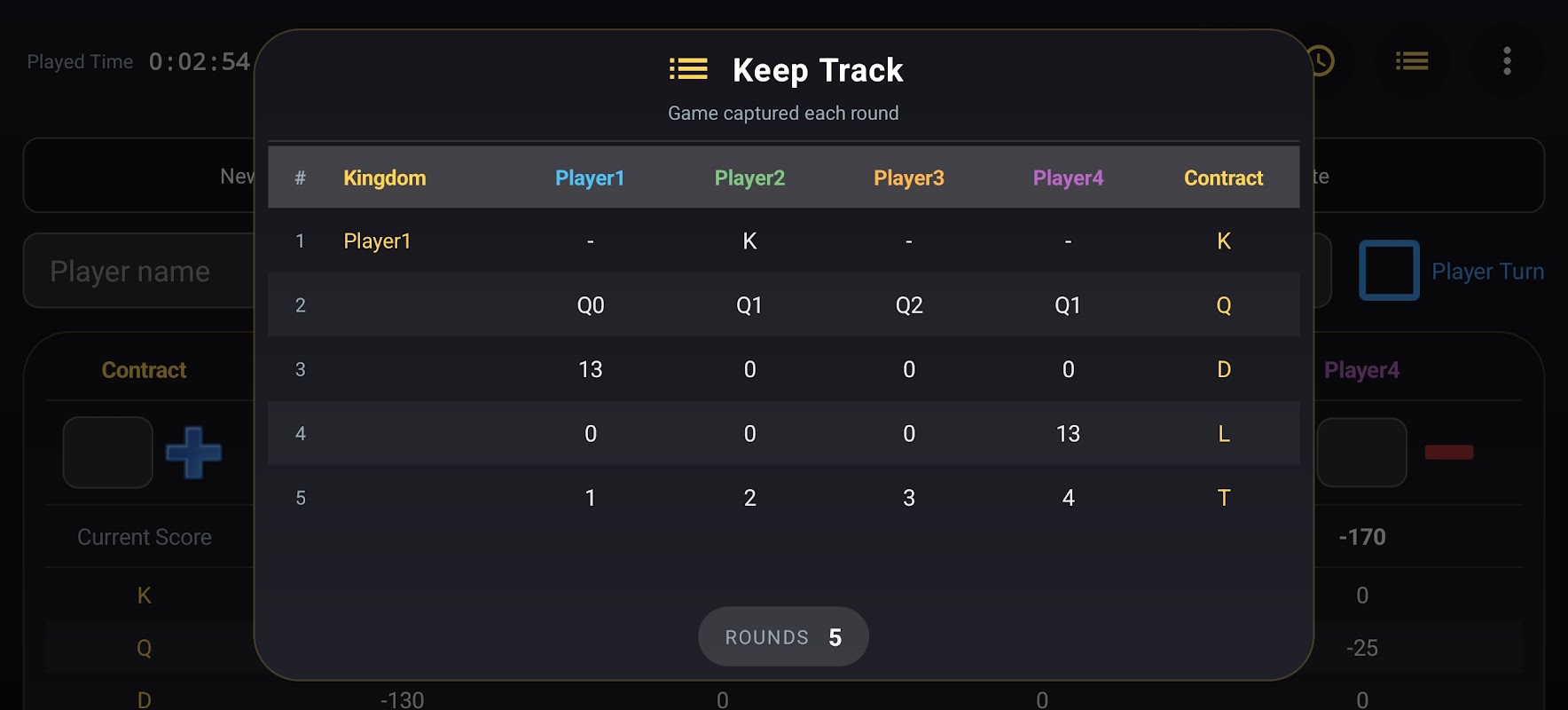Click the red minus icon under Player4

(x=1449, y=453)
